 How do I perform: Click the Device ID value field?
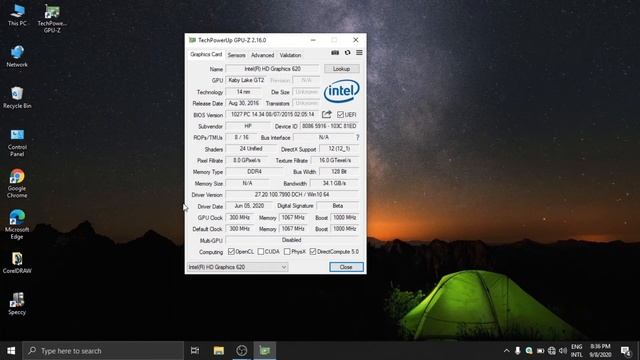click(x=329, y=126)
